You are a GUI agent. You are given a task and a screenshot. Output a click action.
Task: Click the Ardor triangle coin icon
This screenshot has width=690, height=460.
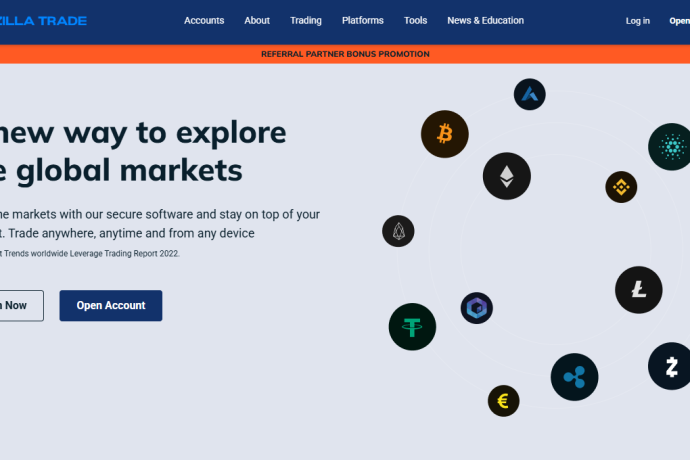(529, 94)
